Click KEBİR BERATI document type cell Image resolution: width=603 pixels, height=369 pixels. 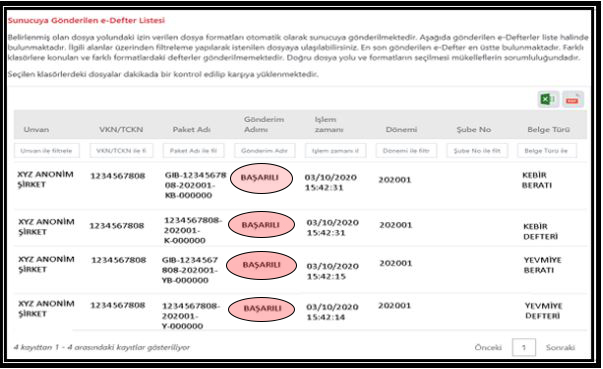[x=536, y=180]
